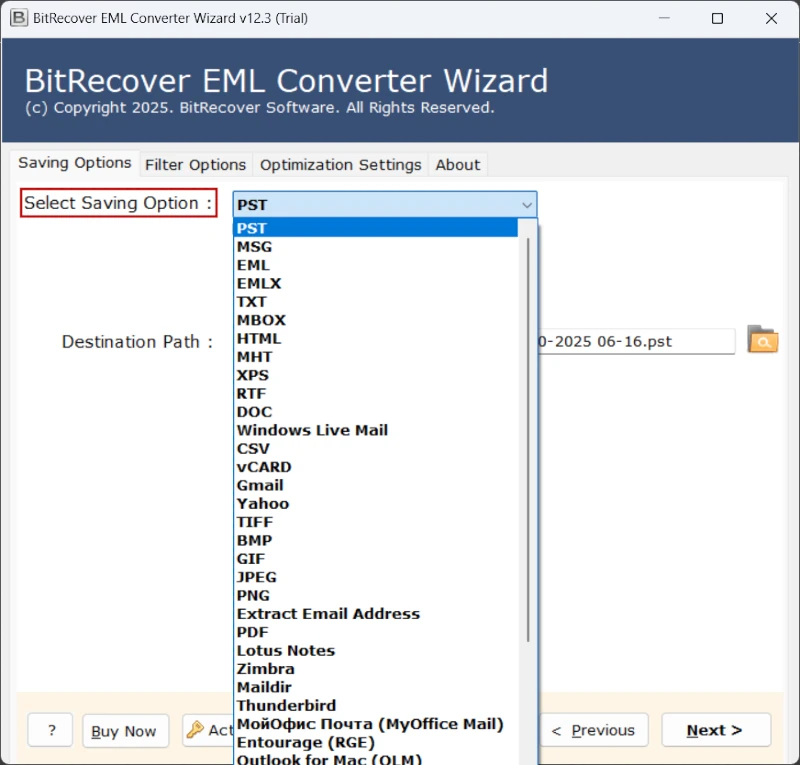Select PST in the dropdown list
The image size is (800, 765).
(376, 228)
